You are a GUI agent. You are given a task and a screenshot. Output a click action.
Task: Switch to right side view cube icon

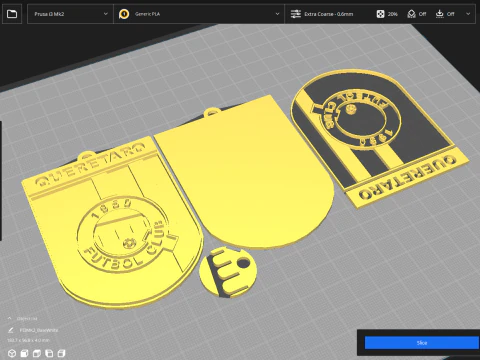[x=61, y=353]
